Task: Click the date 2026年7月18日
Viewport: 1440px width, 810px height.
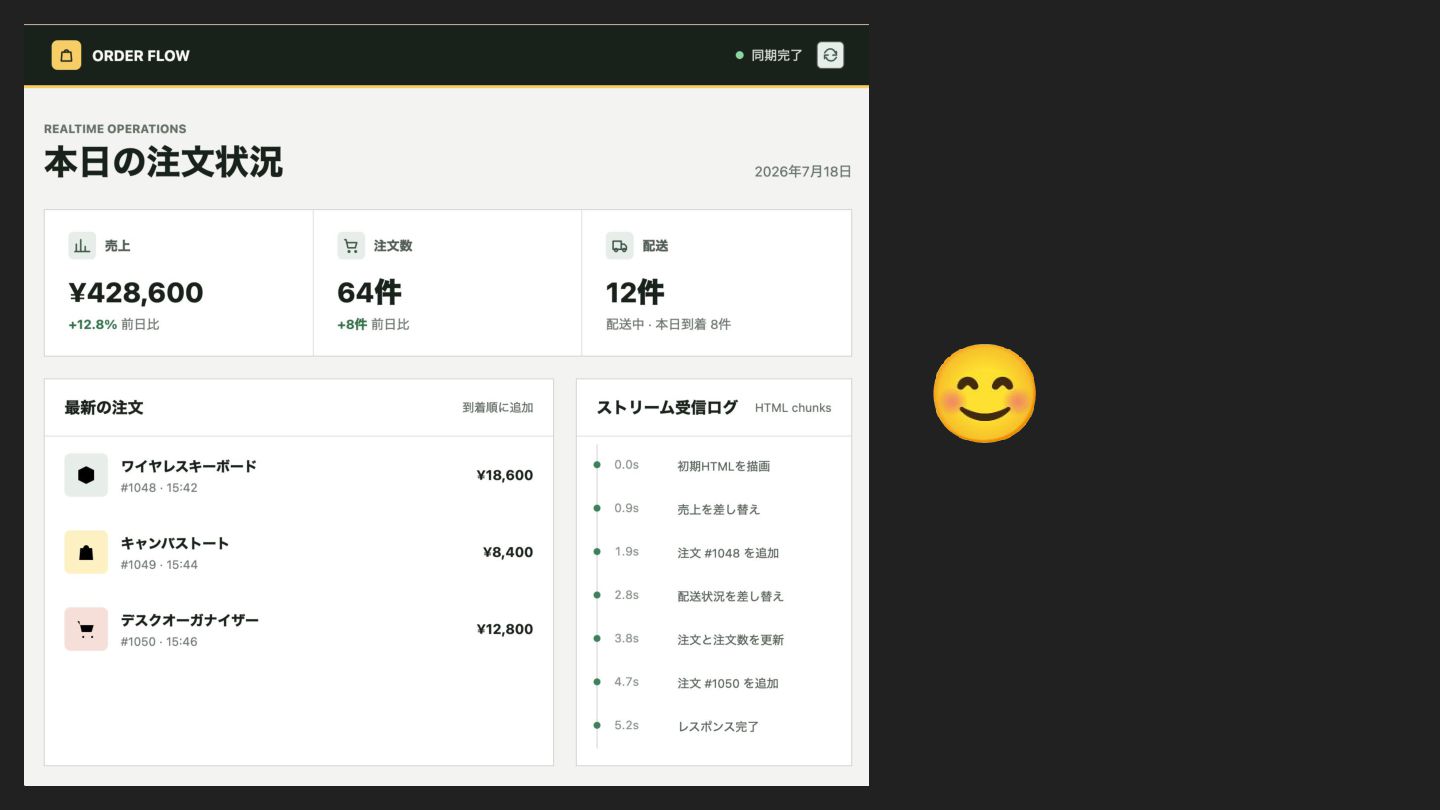Action: coord(803,172)
